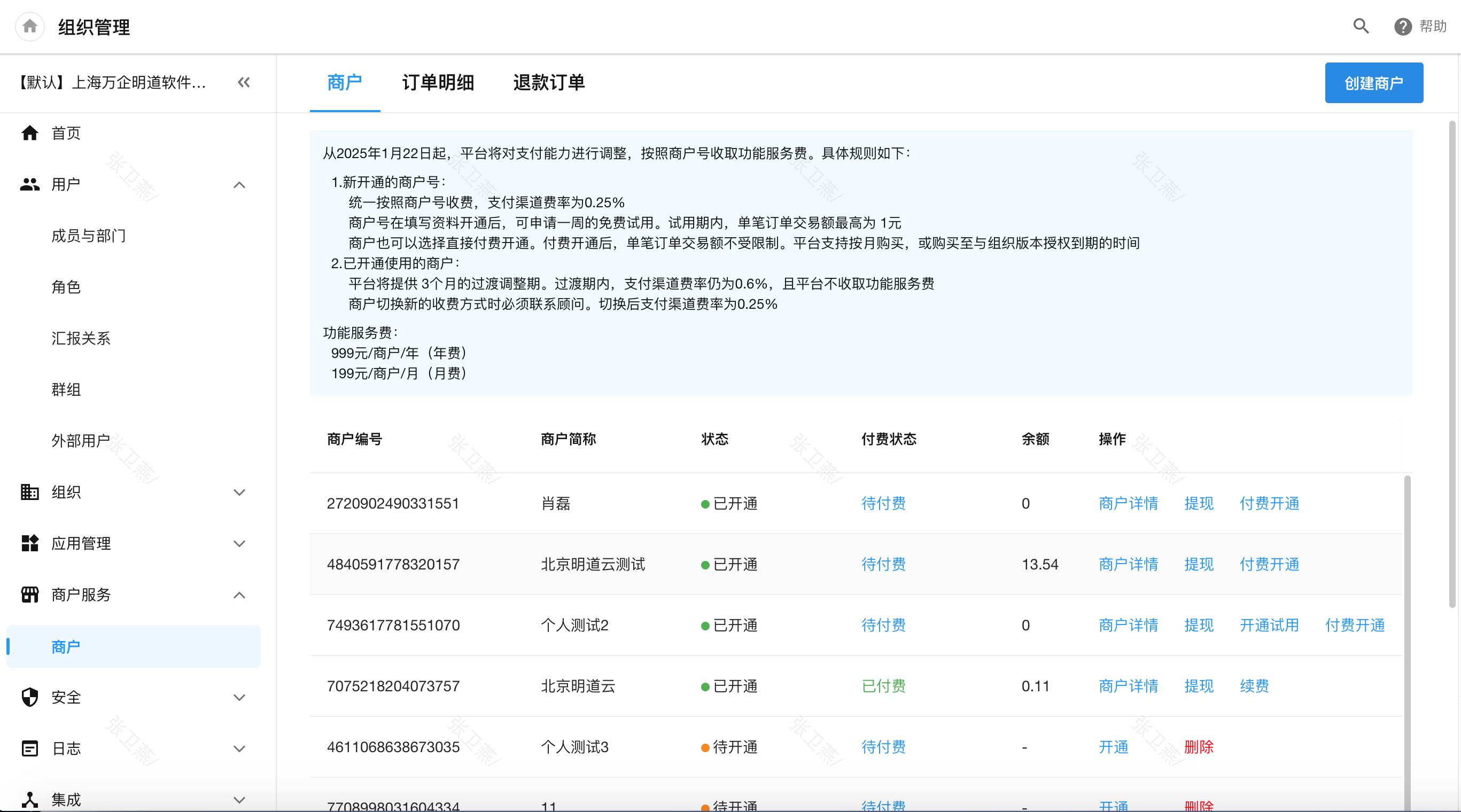Click balance value 13.54
Screen dimensions: 1461x812
(x=1039, y=564)
